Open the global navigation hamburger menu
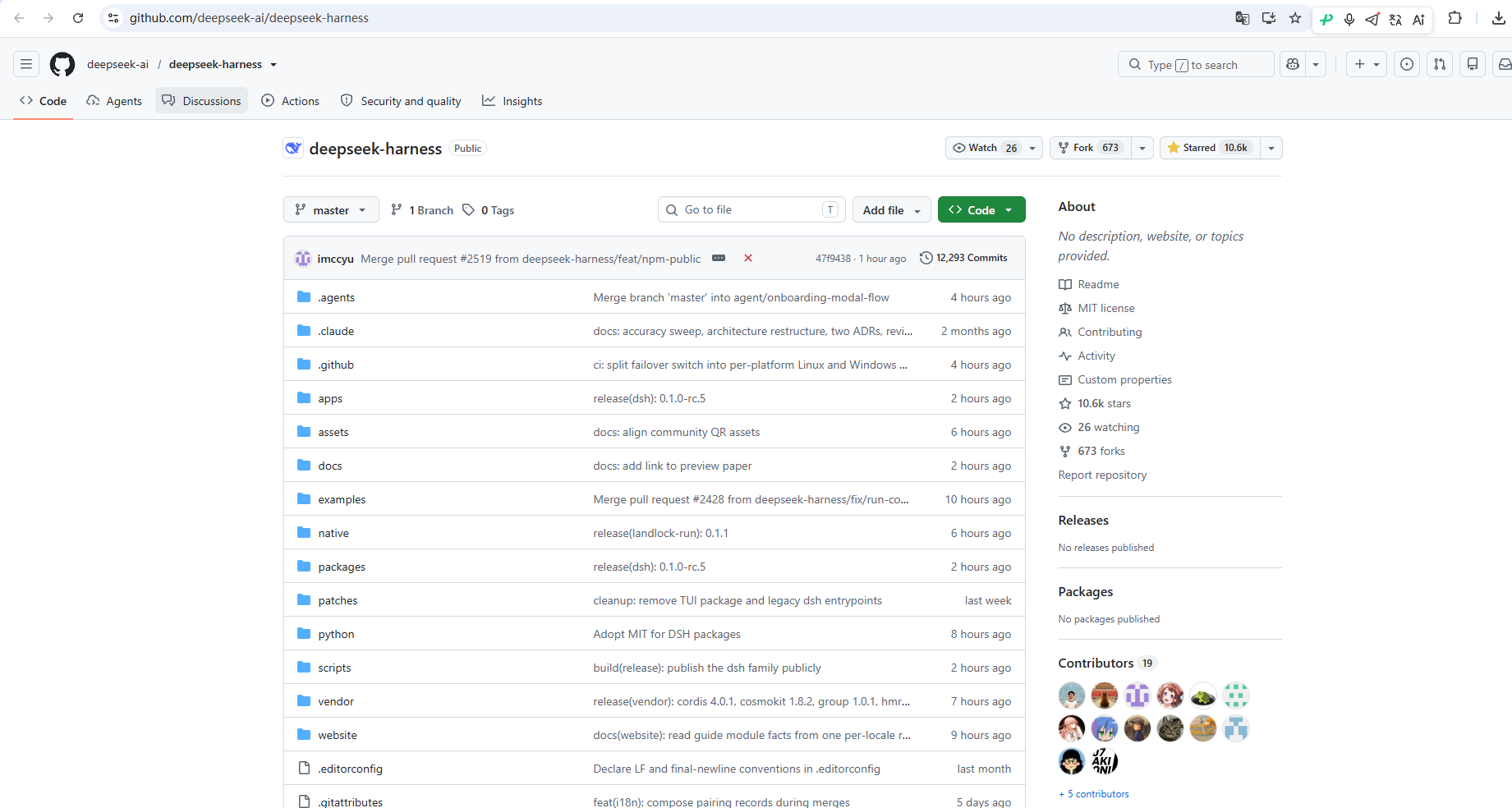The width and height of the screenshot is (1512, 808). (26, 64)
